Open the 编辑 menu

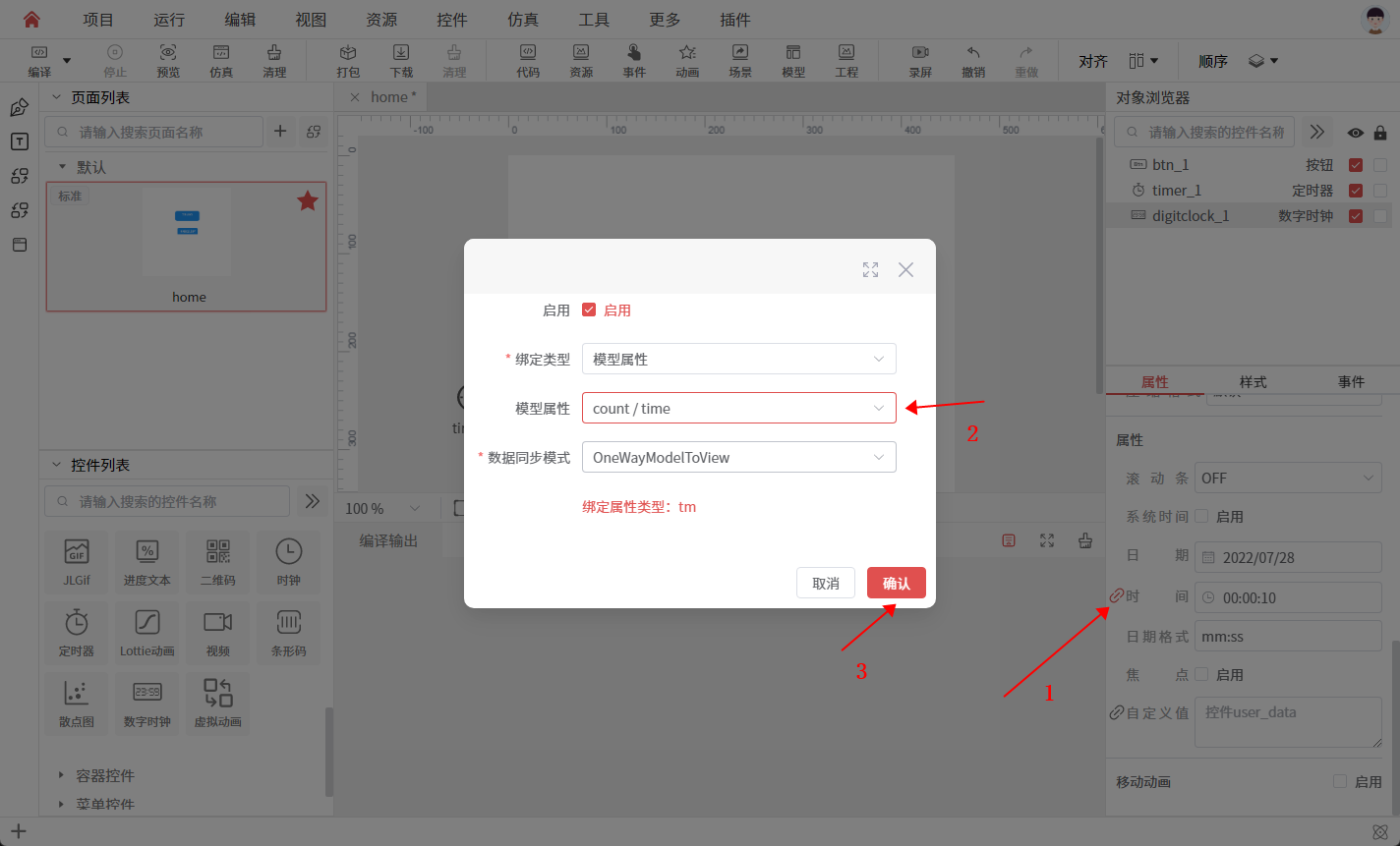(x=240, y=20)
